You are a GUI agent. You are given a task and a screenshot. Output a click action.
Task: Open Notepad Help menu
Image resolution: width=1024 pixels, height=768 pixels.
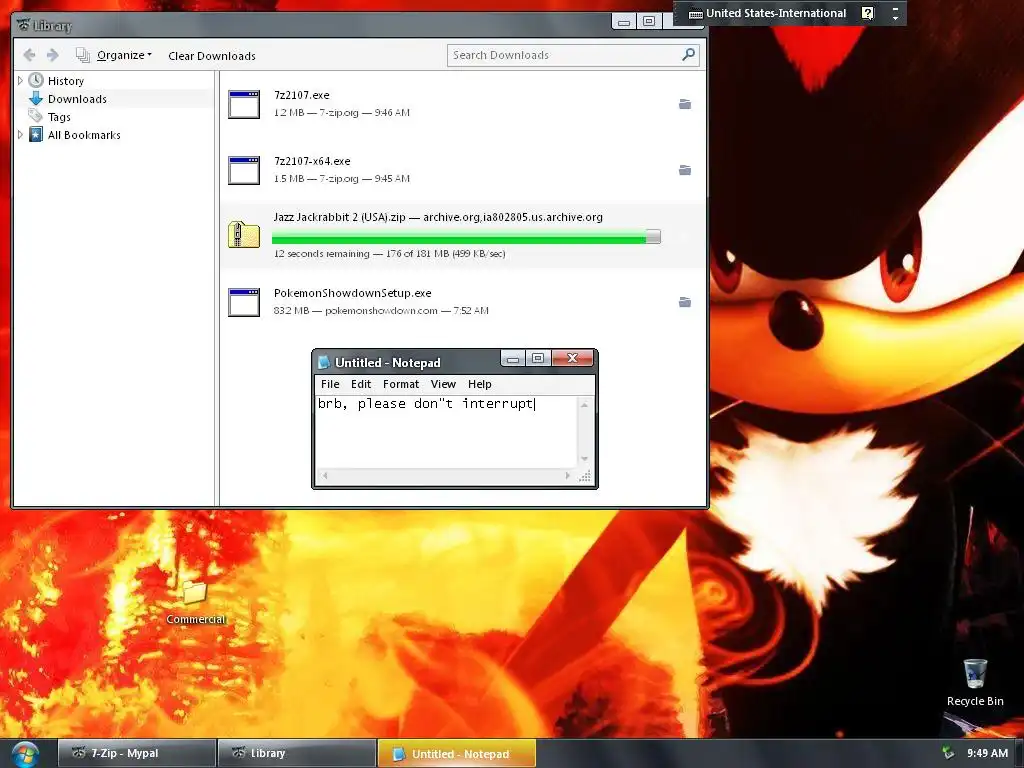pos(479,384)
